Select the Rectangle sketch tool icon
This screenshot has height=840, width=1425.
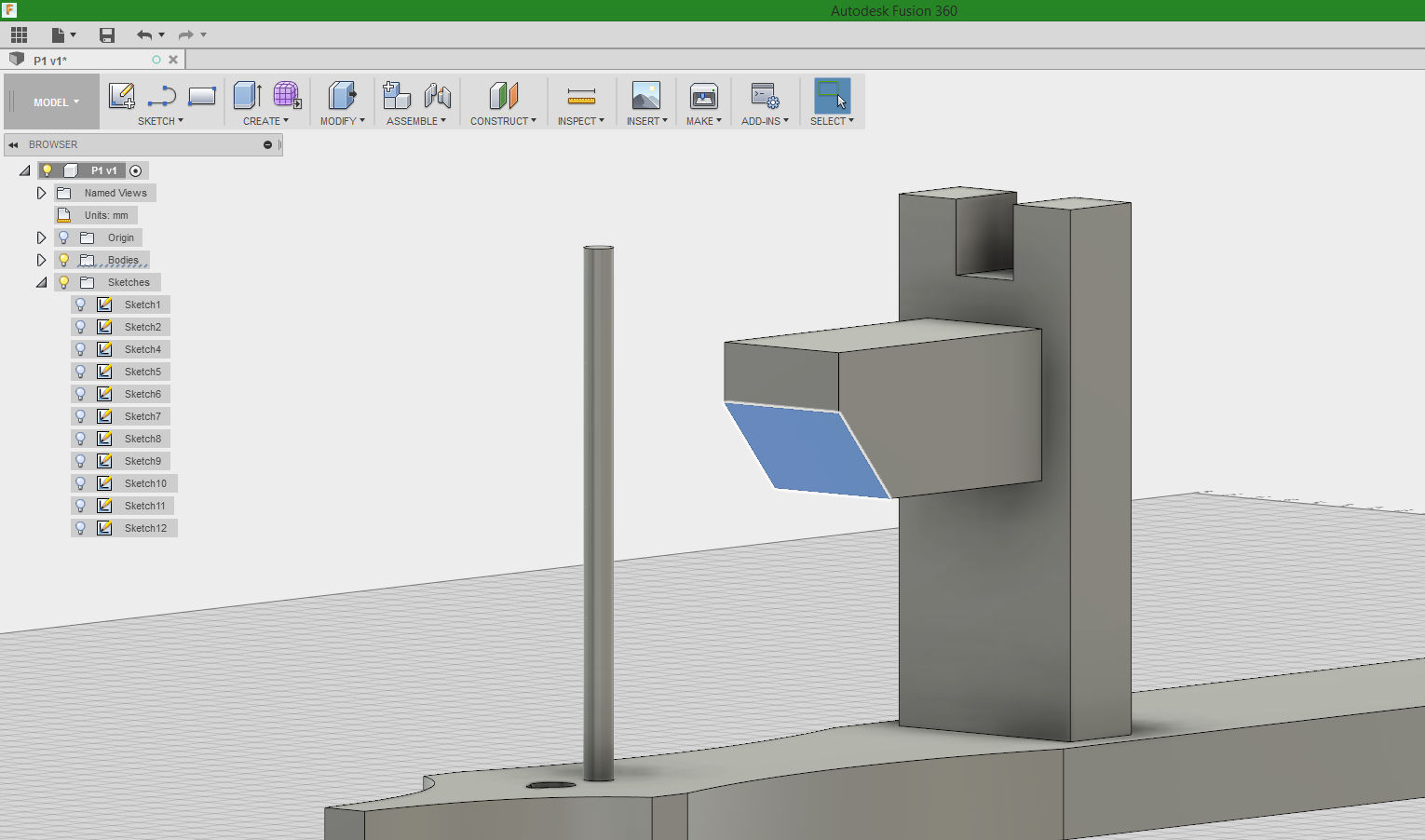pyautogui.click(x=202, y=96)
